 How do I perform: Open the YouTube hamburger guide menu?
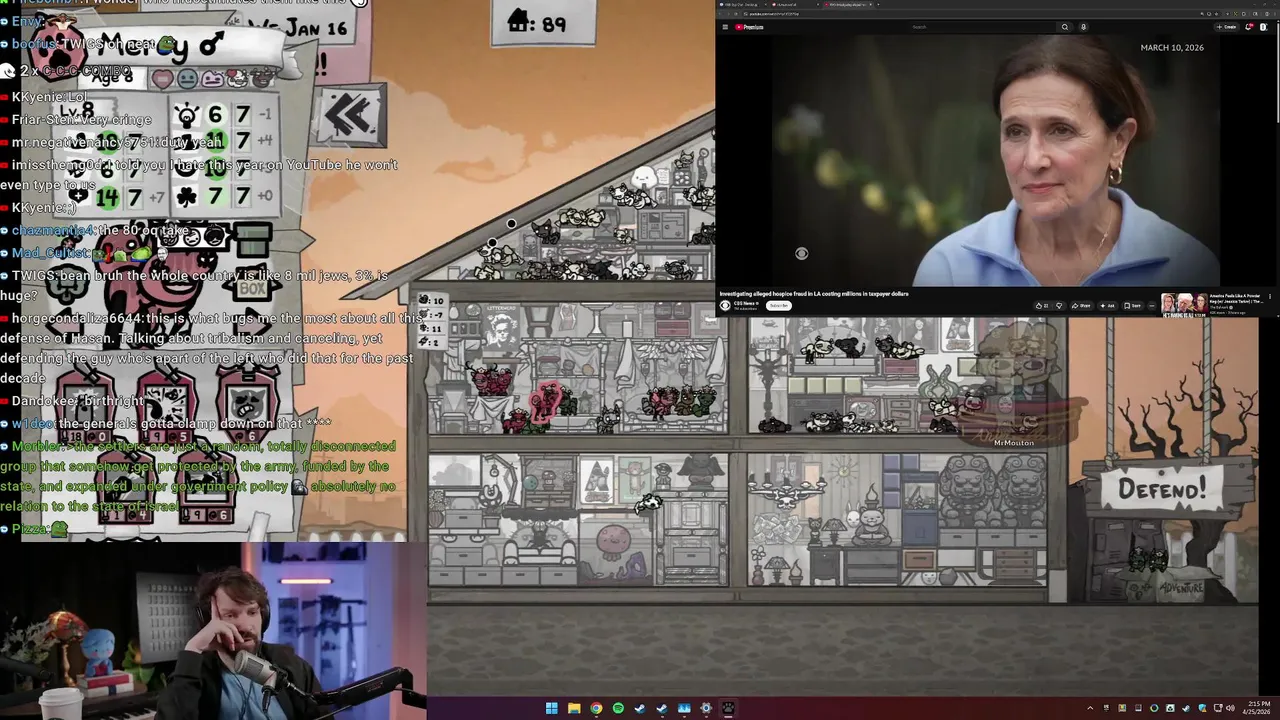click(x=725, y=27)
